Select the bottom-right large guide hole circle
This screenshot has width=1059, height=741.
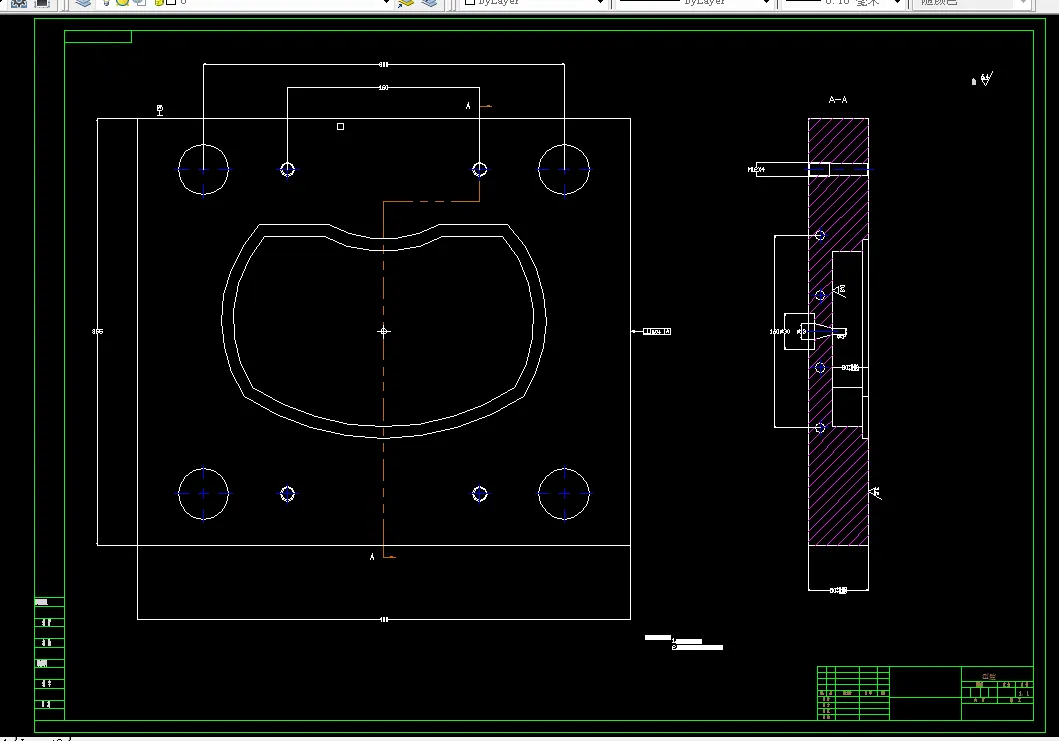(x=564, y=494)
